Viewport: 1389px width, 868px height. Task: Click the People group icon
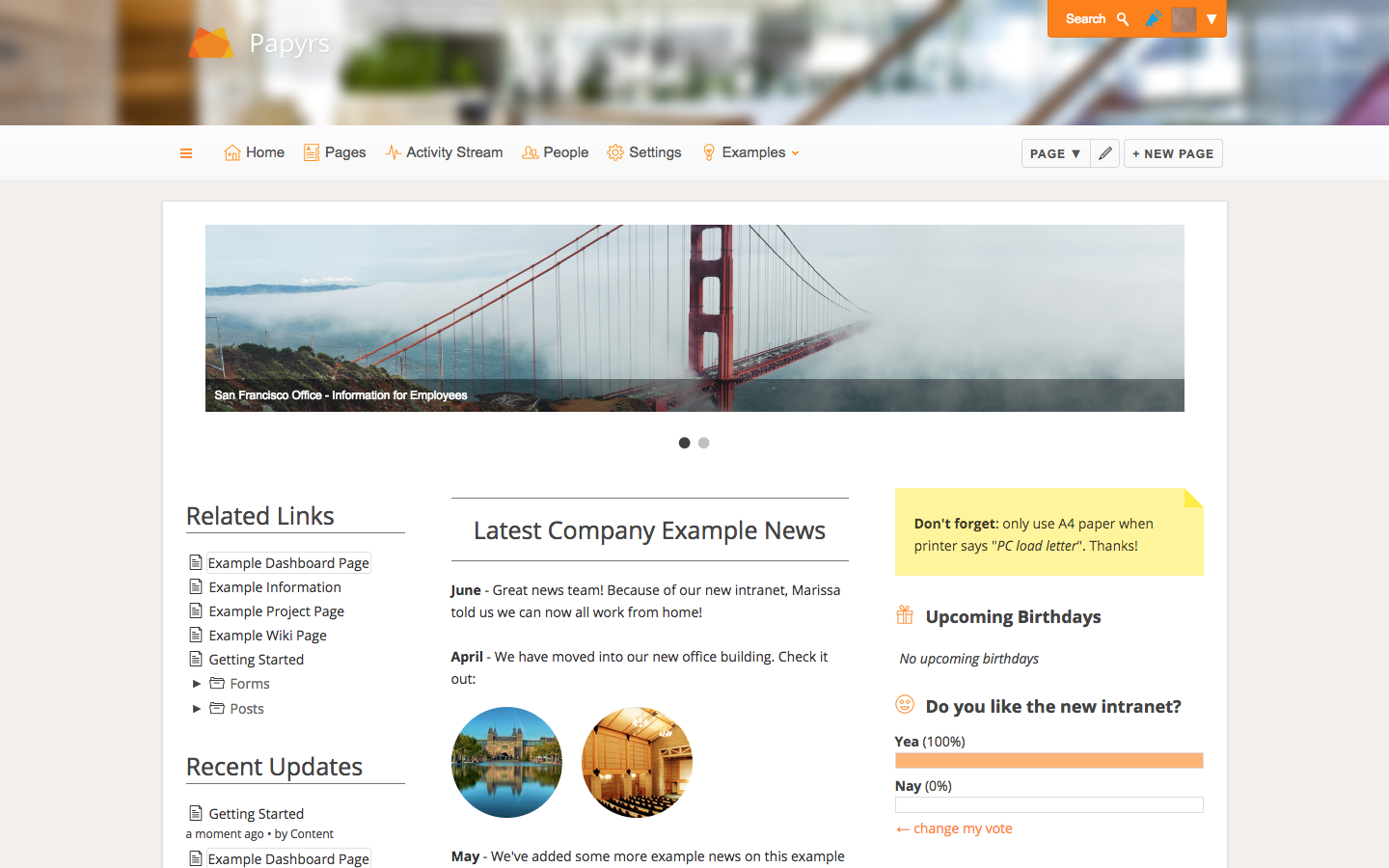point(531,152)
